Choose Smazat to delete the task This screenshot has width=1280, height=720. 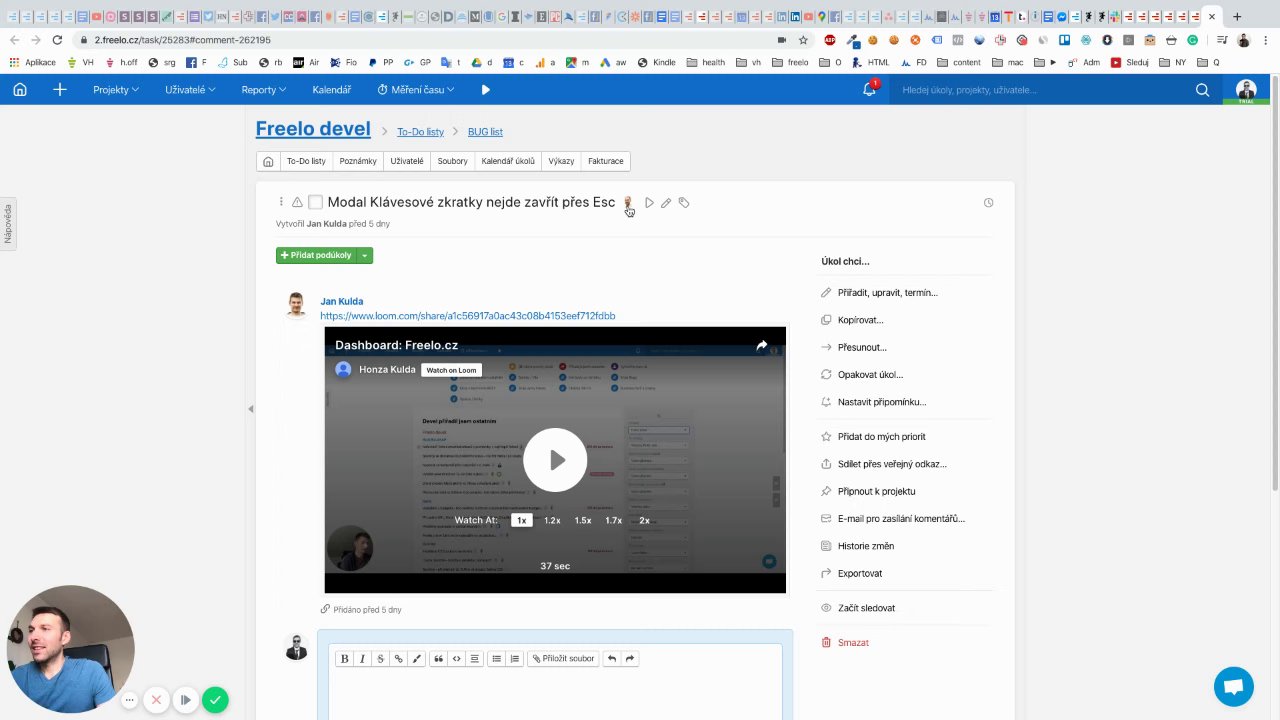[853, 643]
